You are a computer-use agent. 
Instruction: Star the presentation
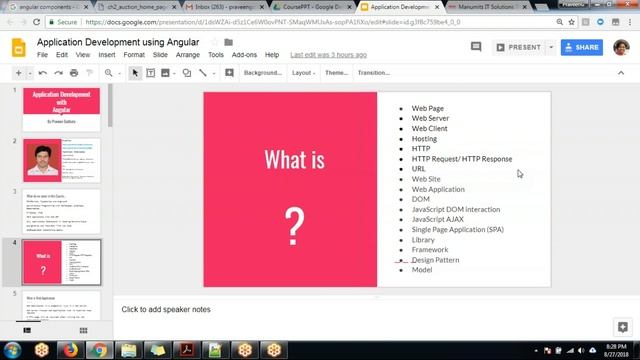(214, 42)
